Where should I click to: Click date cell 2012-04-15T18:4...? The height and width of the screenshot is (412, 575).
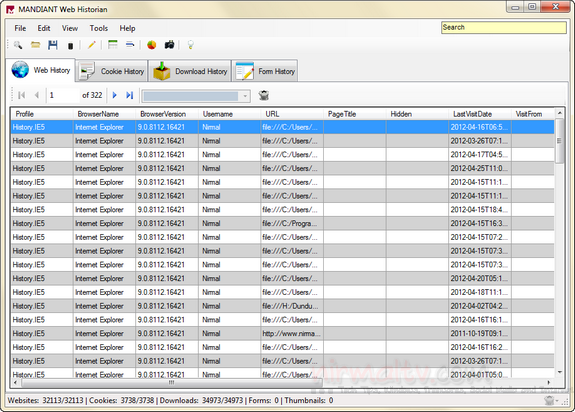(x=480, y=210)
